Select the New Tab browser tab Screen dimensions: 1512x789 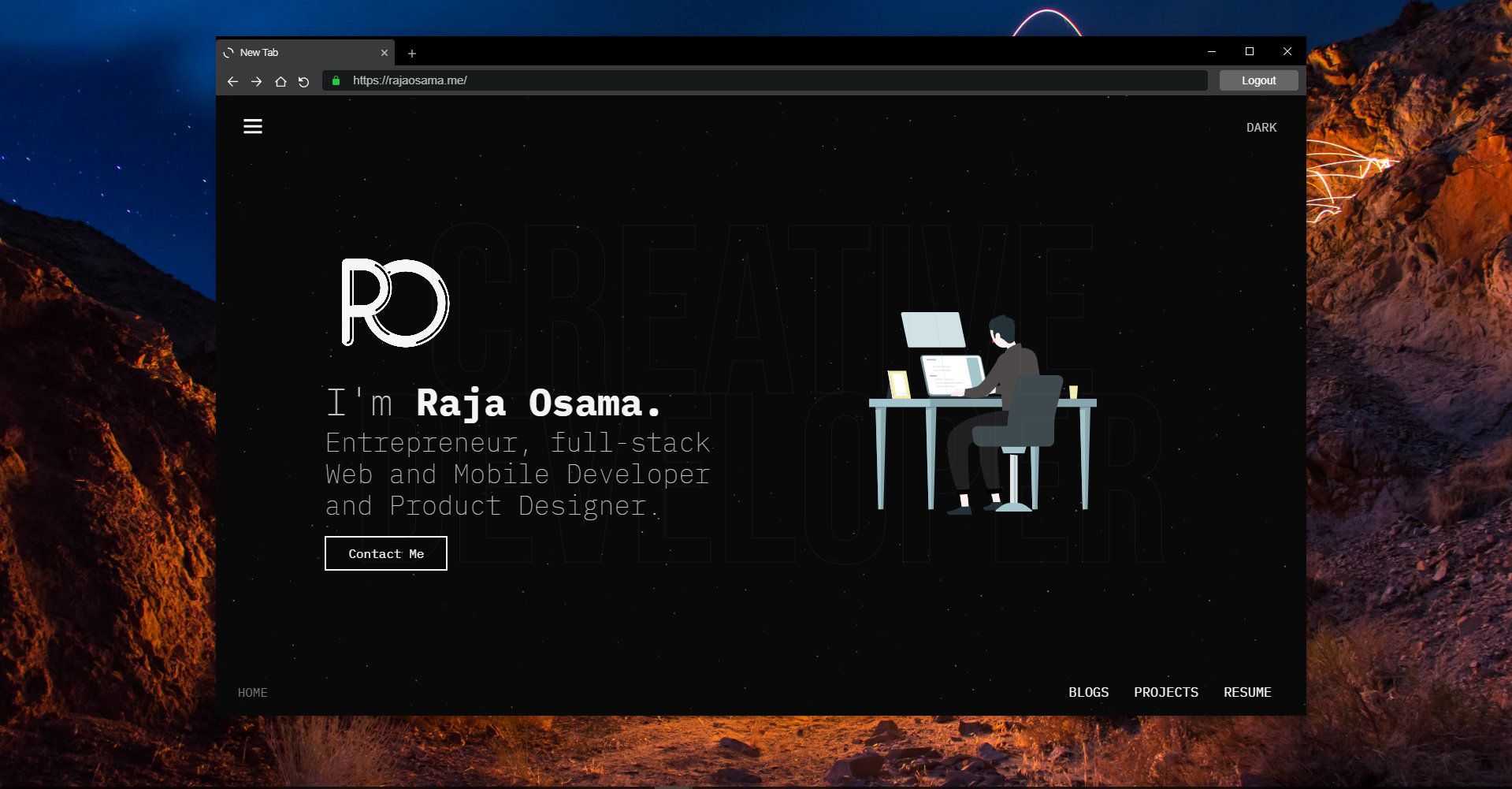pos(306,53)
